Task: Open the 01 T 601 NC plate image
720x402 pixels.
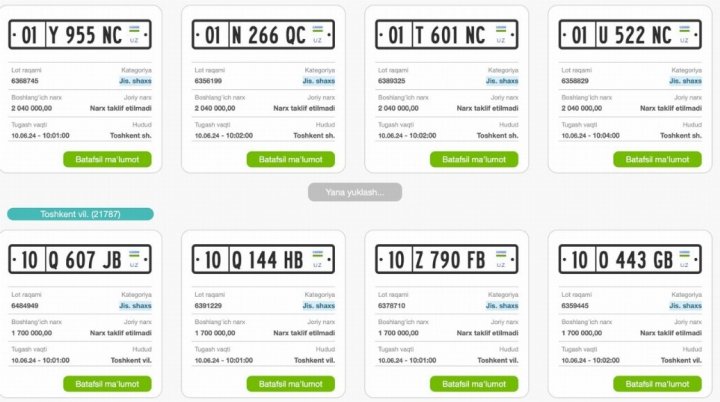Action: [x=446, y=36]
